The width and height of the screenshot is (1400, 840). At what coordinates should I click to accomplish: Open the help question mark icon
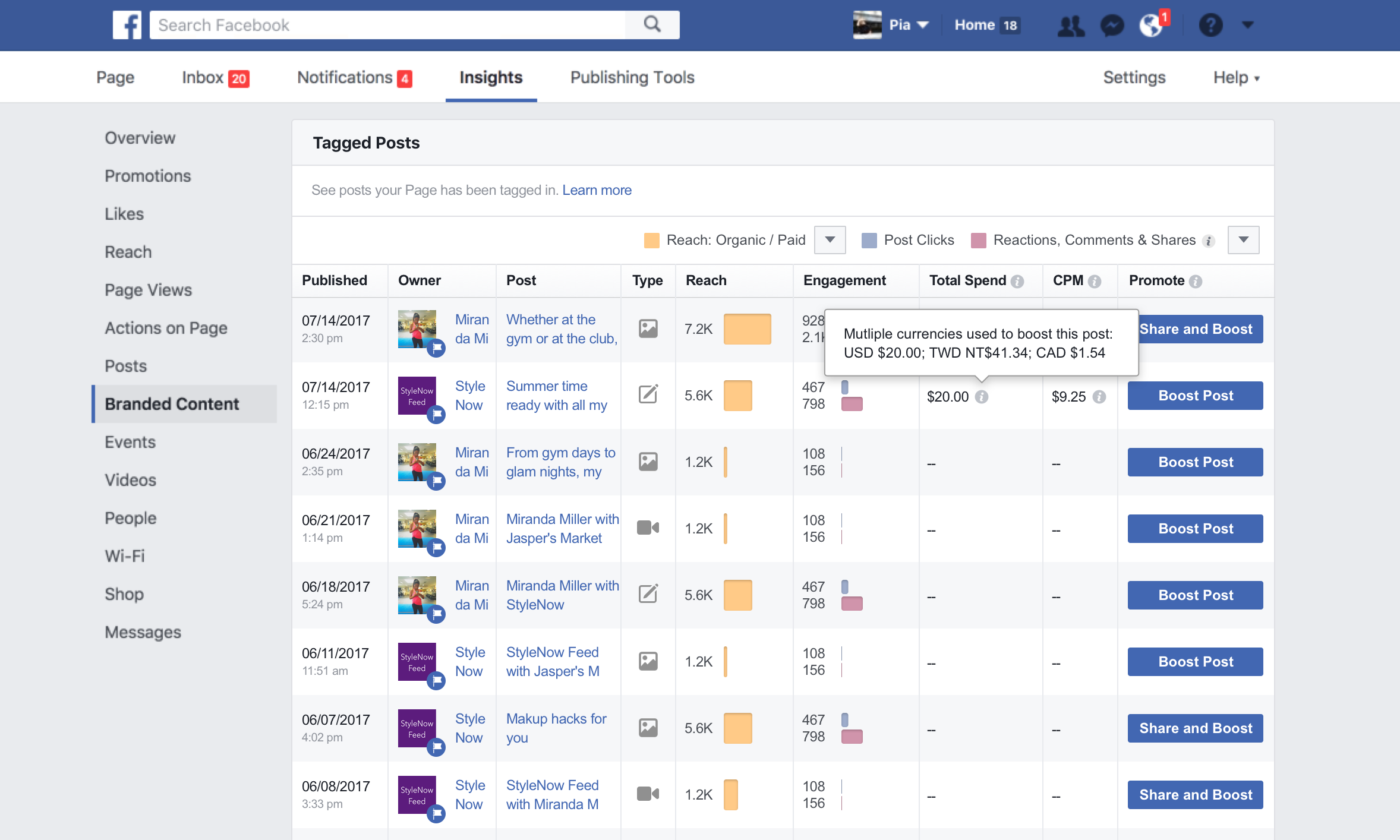1210,25
